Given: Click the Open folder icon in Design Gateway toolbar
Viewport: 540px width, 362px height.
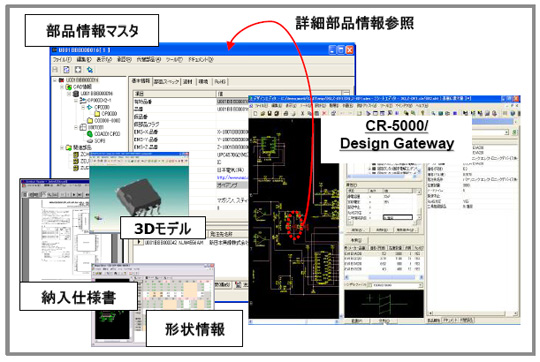Looking at the screenshot, I should [x=262, y=113].
